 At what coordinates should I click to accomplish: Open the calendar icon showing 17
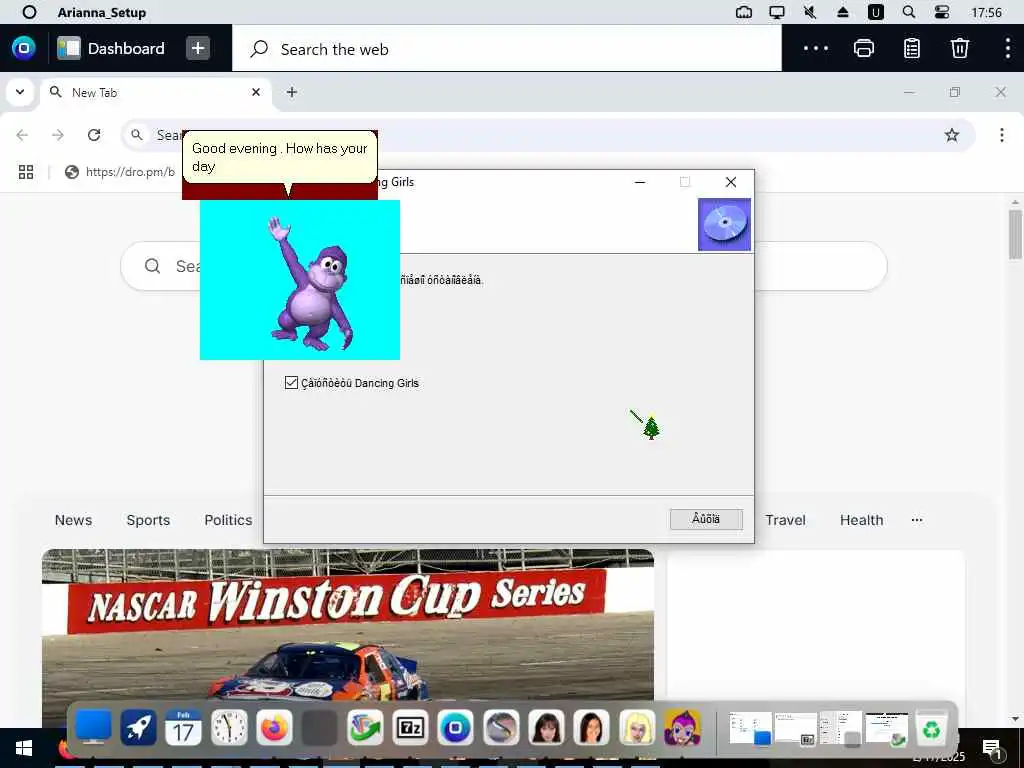[184, 728]
